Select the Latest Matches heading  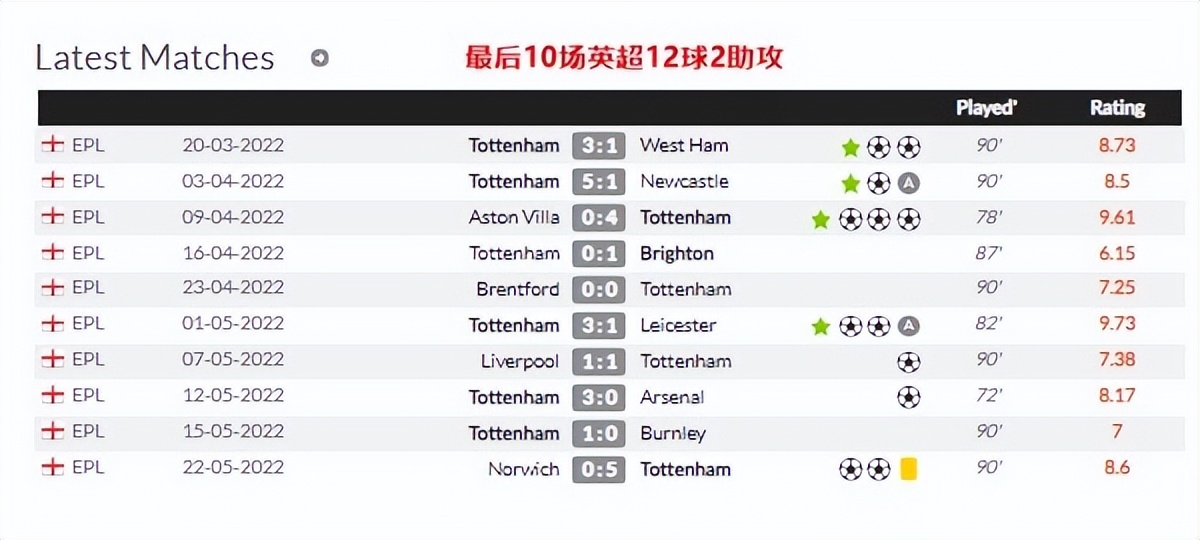point(155,58)
